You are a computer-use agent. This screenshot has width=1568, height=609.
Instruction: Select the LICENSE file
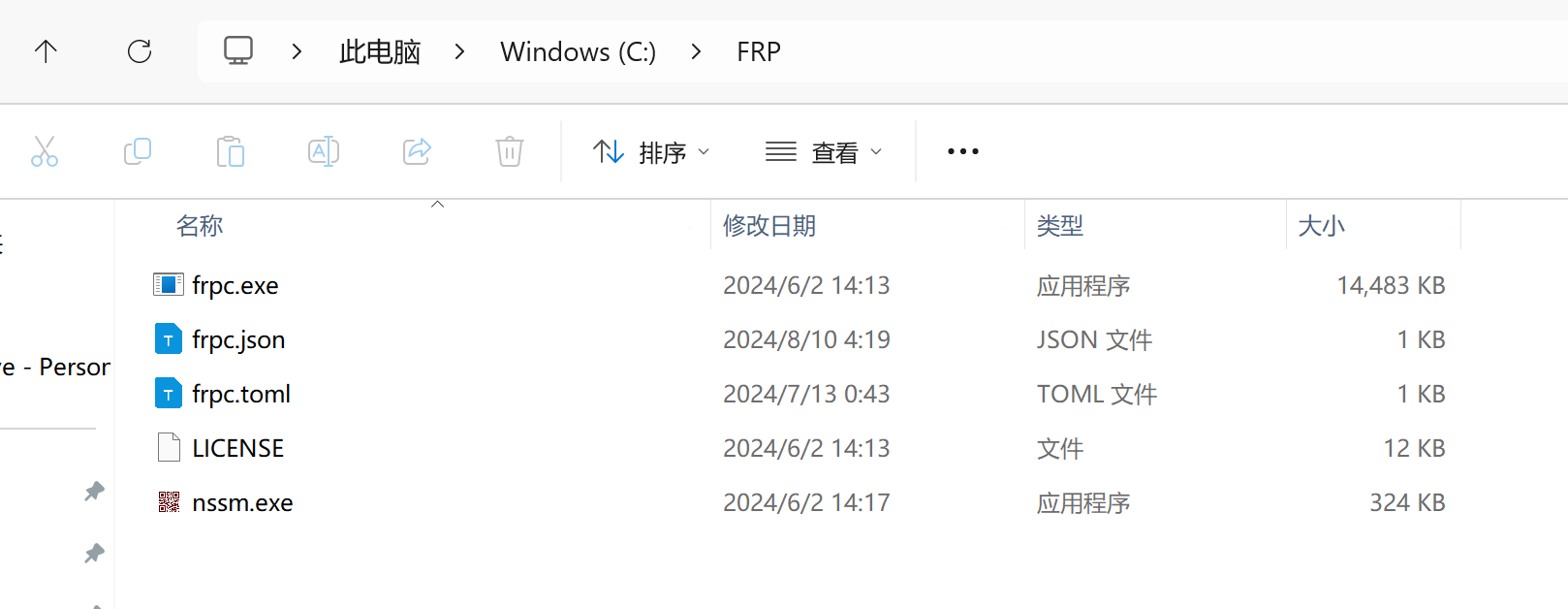[237, 447]
